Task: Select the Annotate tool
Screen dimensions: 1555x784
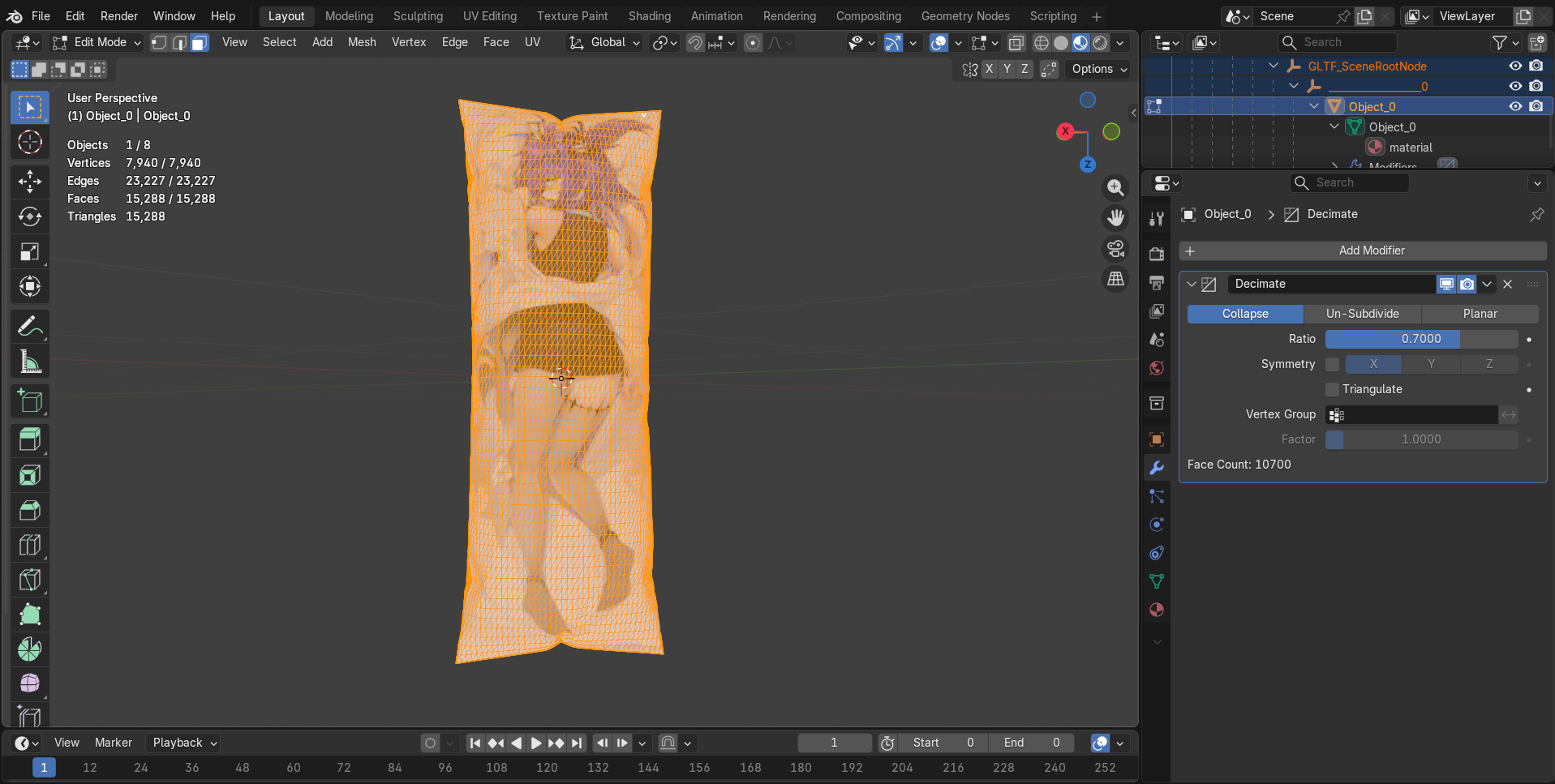Action: pyautogui.click(x=30, y=326)
